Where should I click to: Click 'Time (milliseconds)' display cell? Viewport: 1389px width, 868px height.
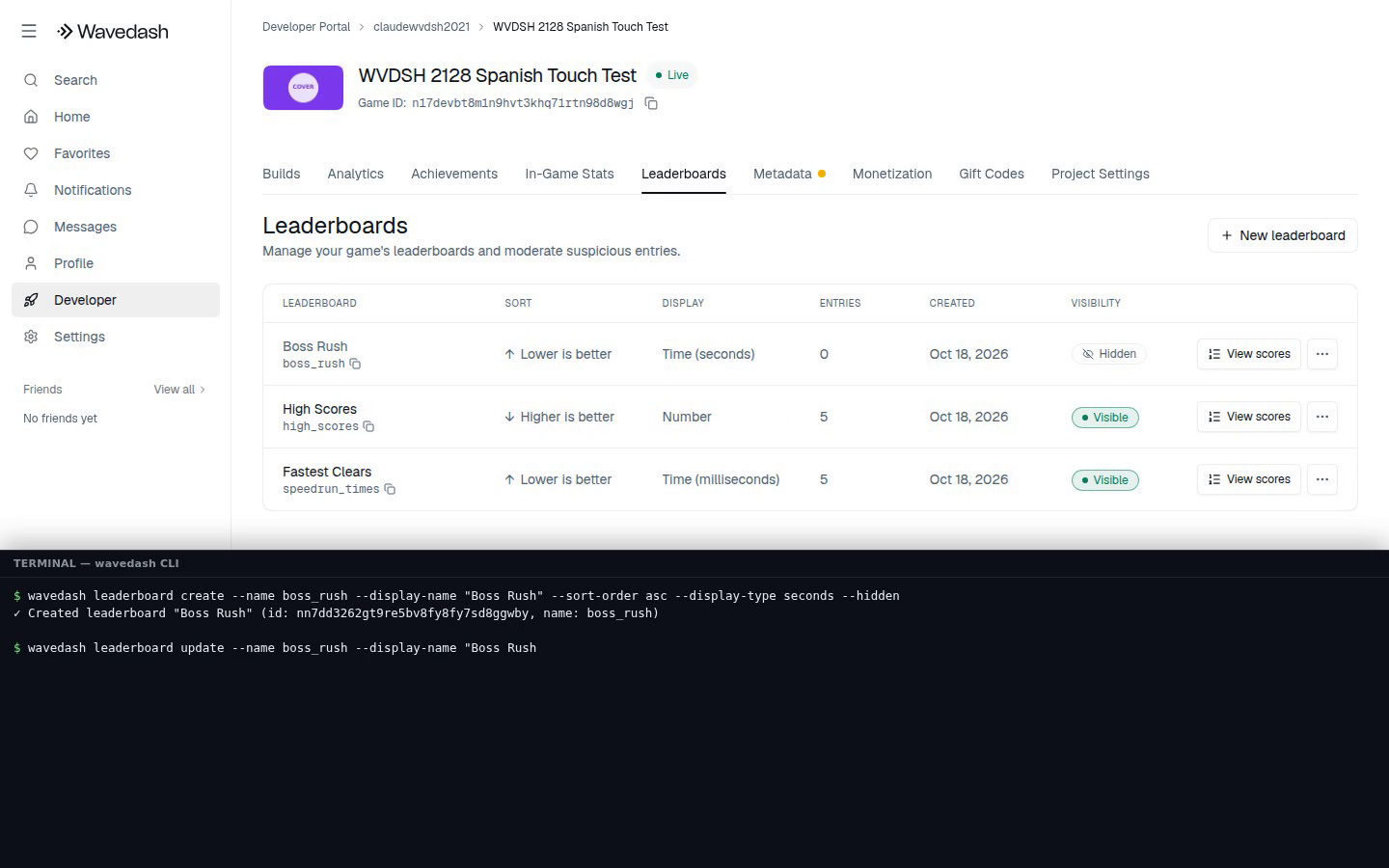(x=721, y=479)
